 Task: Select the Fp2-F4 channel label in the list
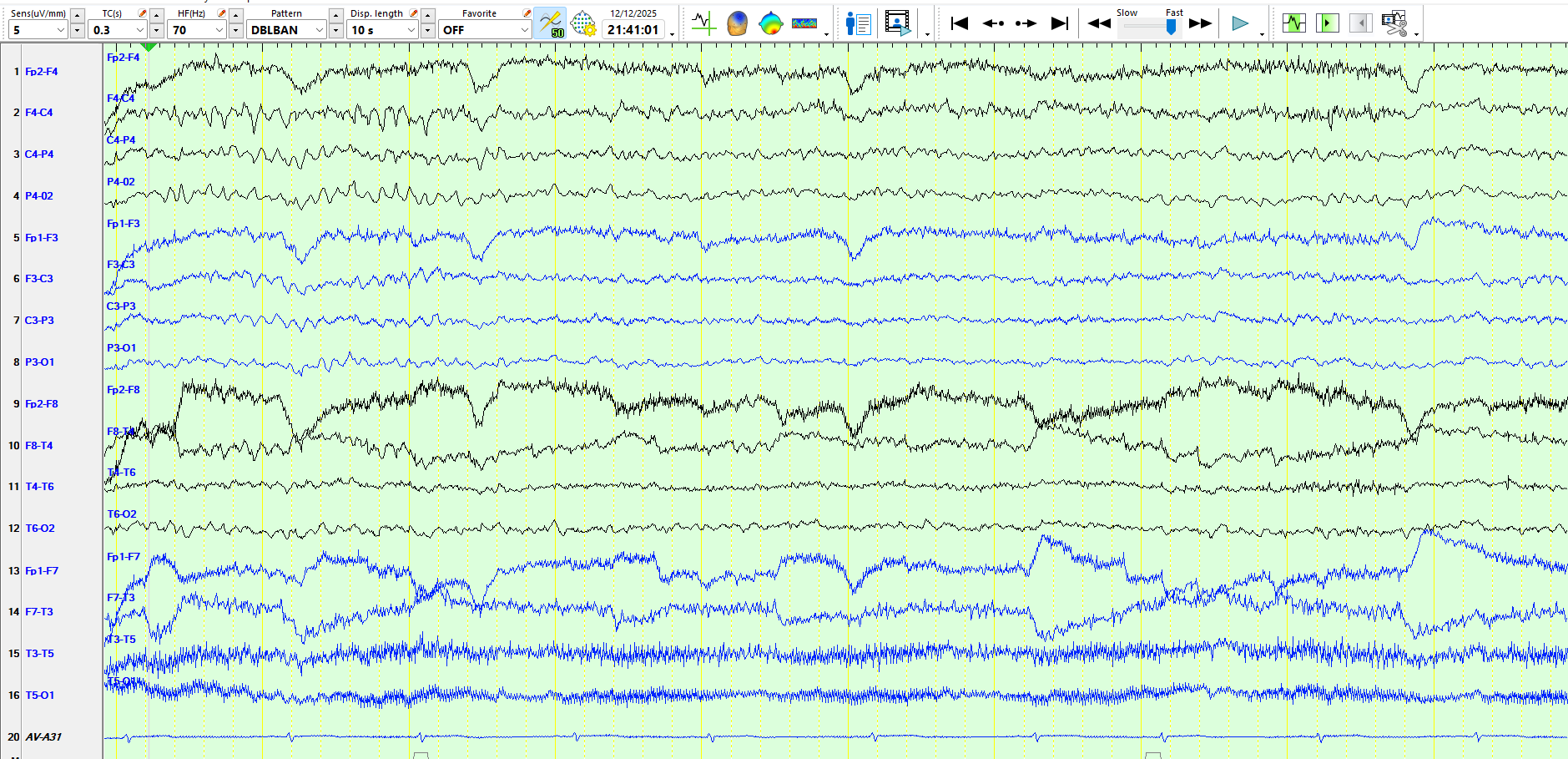point(42,72)
